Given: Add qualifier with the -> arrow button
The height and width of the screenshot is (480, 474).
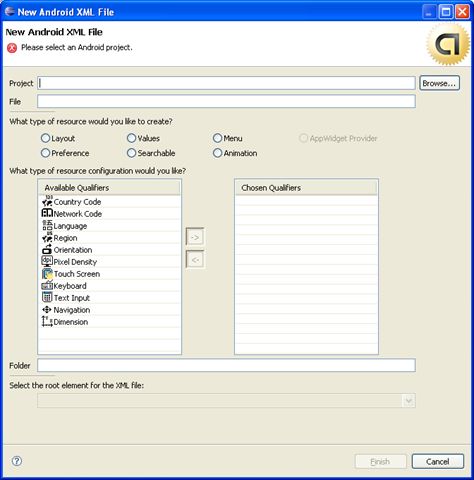Looking at the screenshot, I should 195,237.
